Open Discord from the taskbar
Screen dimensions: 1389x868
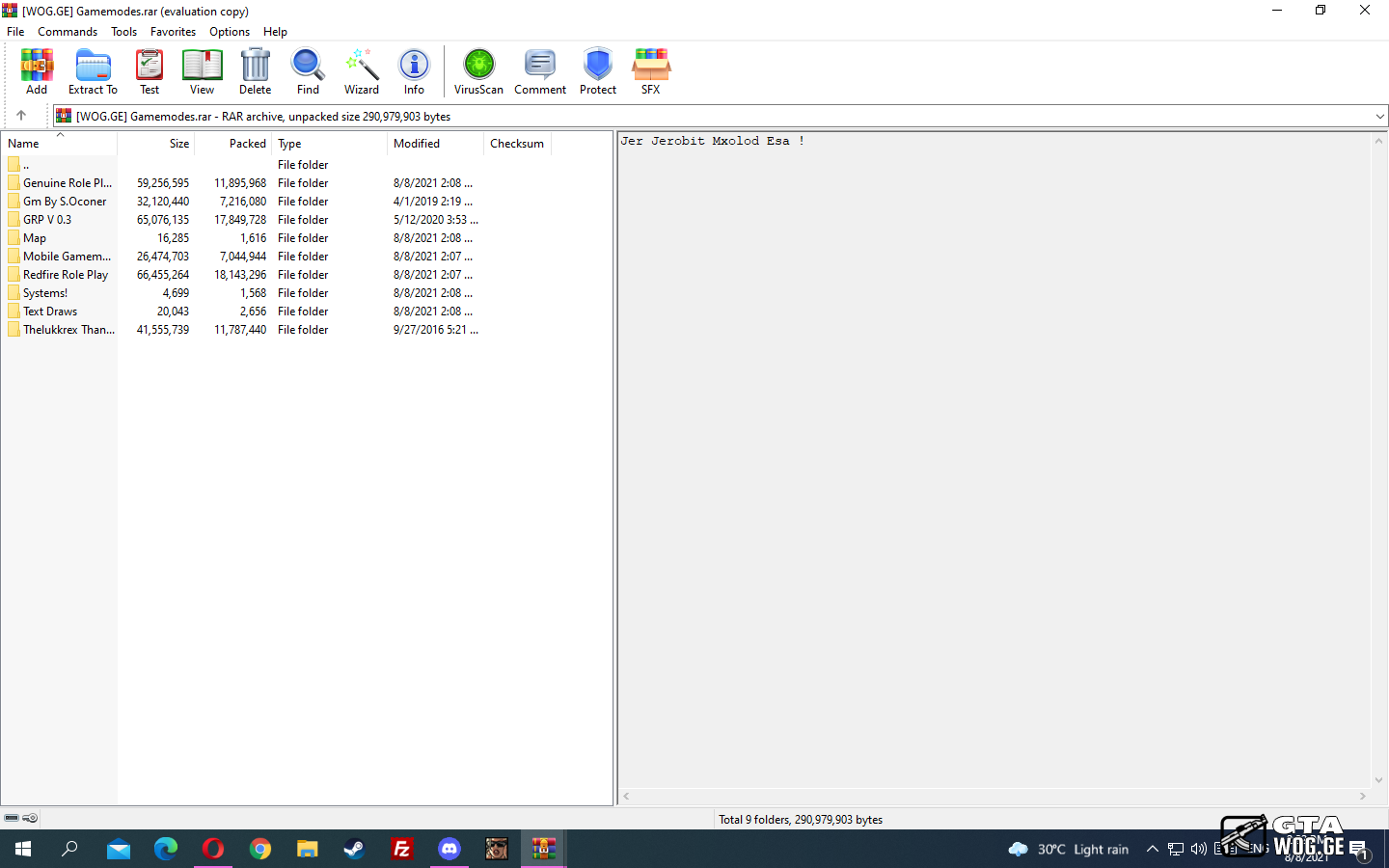pos(449,849)
